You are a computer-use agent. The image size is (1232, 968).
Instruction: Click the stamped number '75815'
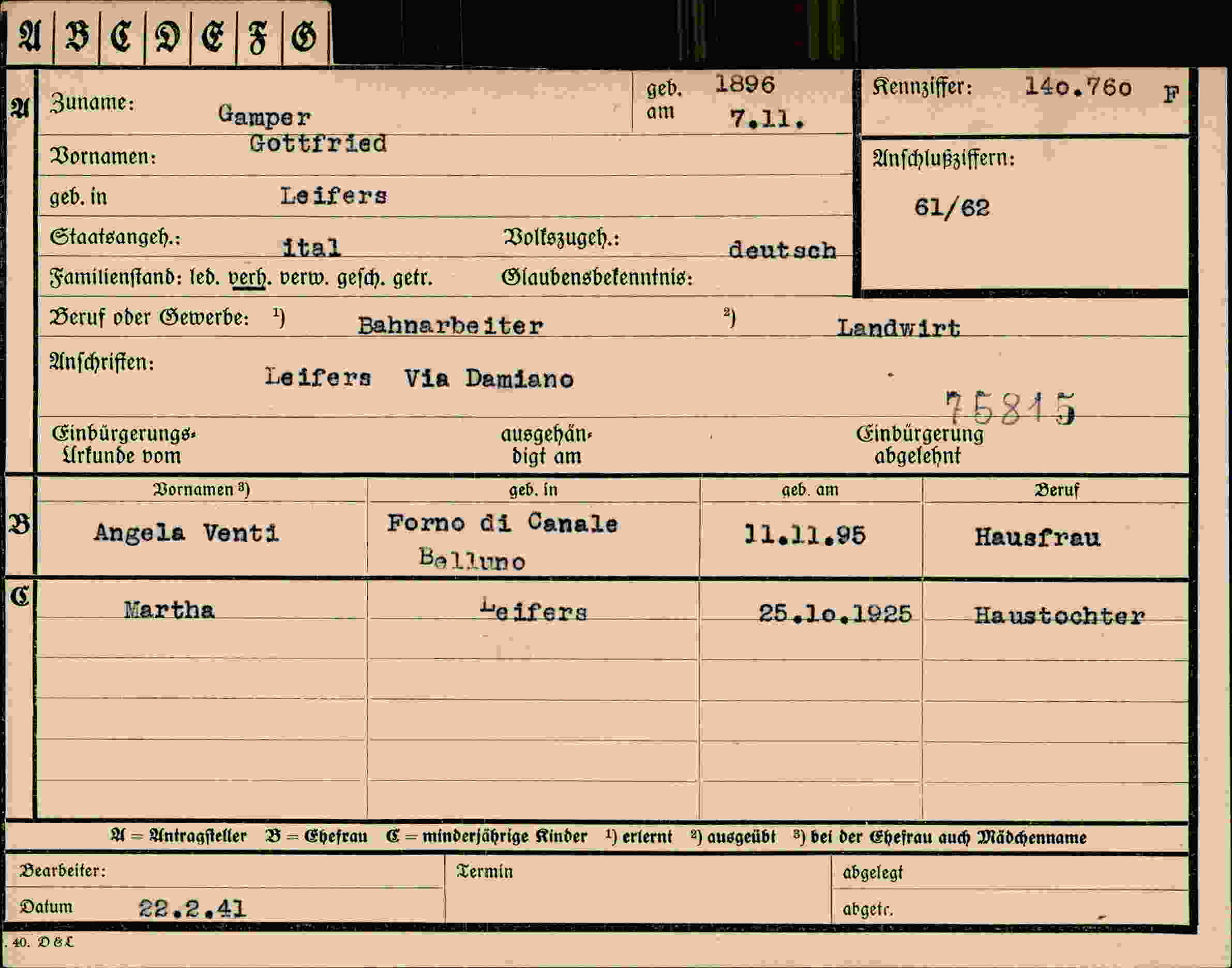tap(1010, 408)
